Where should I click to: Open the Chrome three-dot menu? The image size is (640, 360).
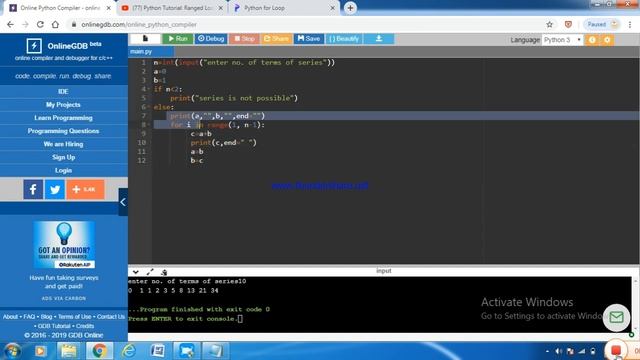click(630, 24)
